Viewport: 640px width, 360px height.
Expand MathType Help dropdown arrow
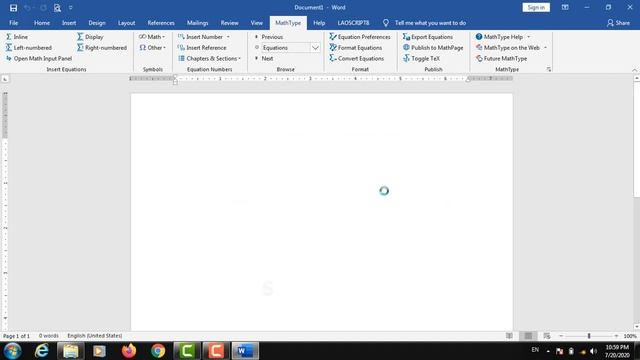[529, 37]
